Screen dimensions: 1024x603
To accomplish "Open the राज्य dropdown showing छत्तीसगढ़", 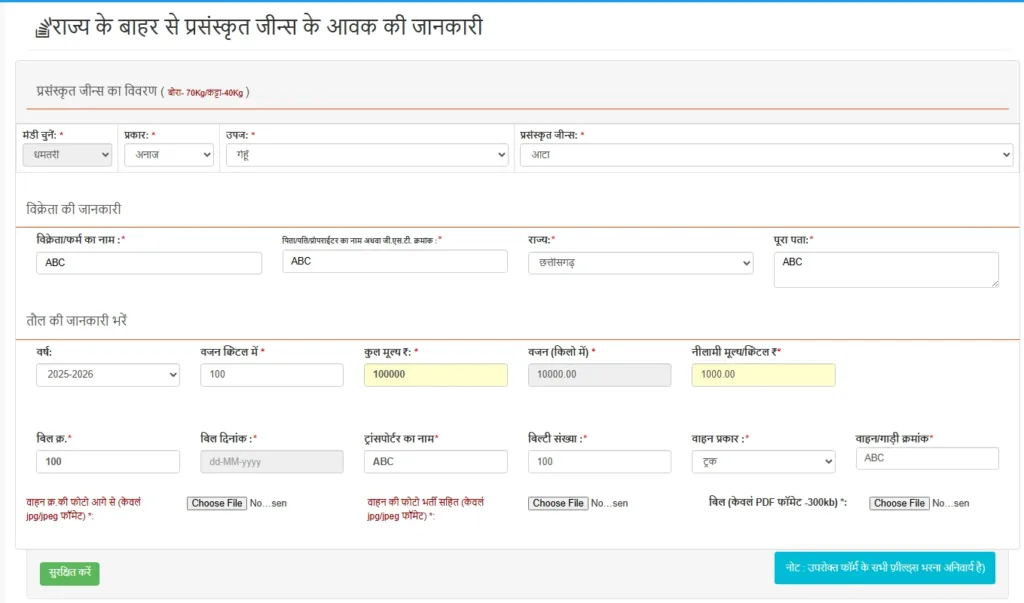I will coord(640,263).
